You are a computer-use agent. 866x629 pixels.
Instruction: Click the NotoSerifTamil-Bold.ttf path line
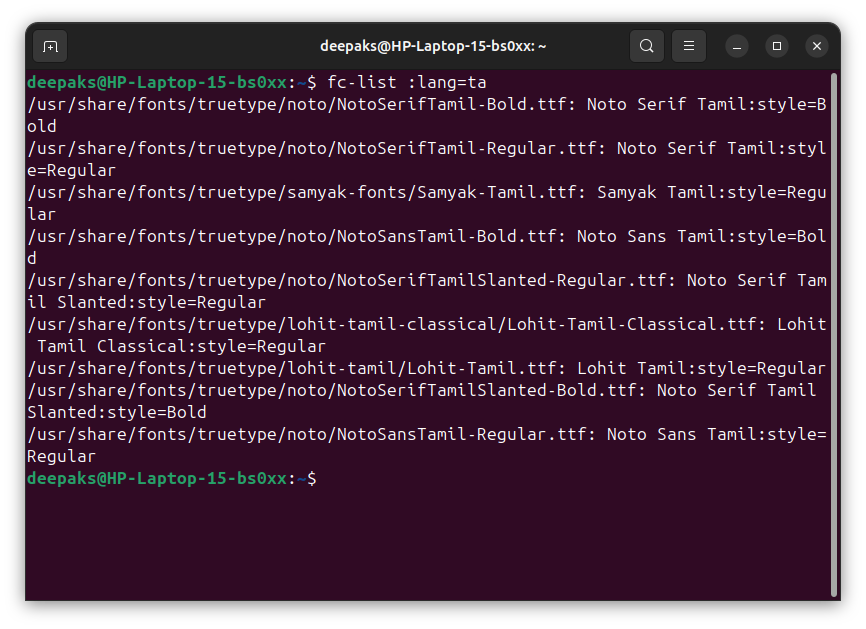tap(426, 115)
